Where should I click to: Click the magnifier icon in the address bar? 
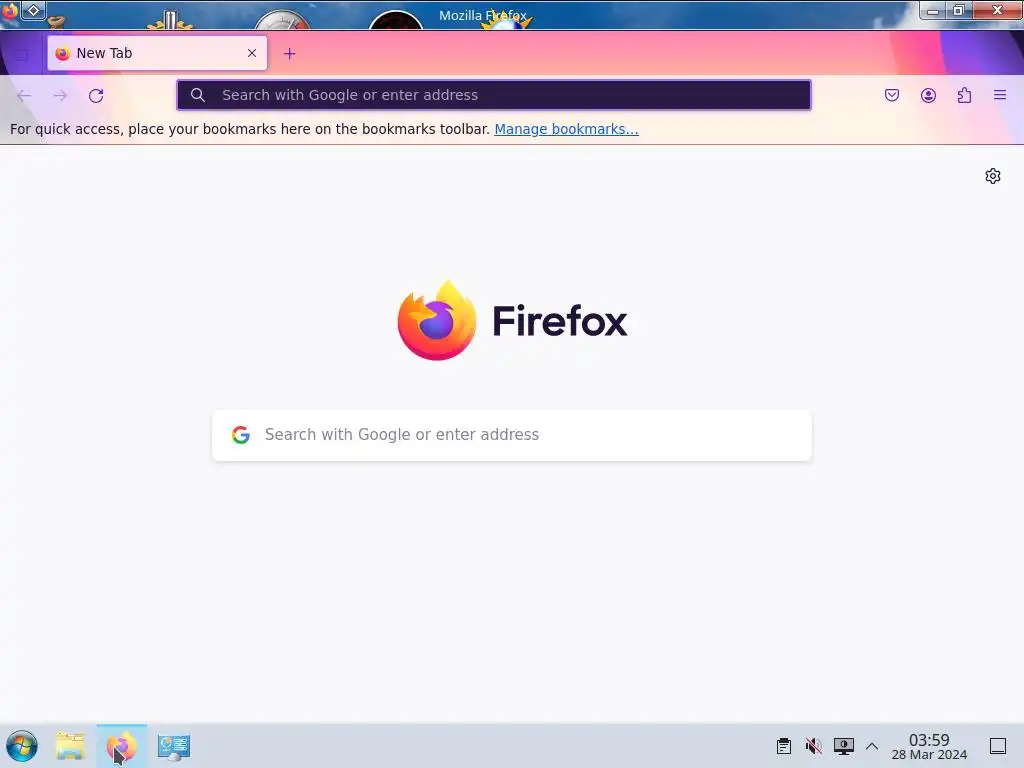click(198, 95)
